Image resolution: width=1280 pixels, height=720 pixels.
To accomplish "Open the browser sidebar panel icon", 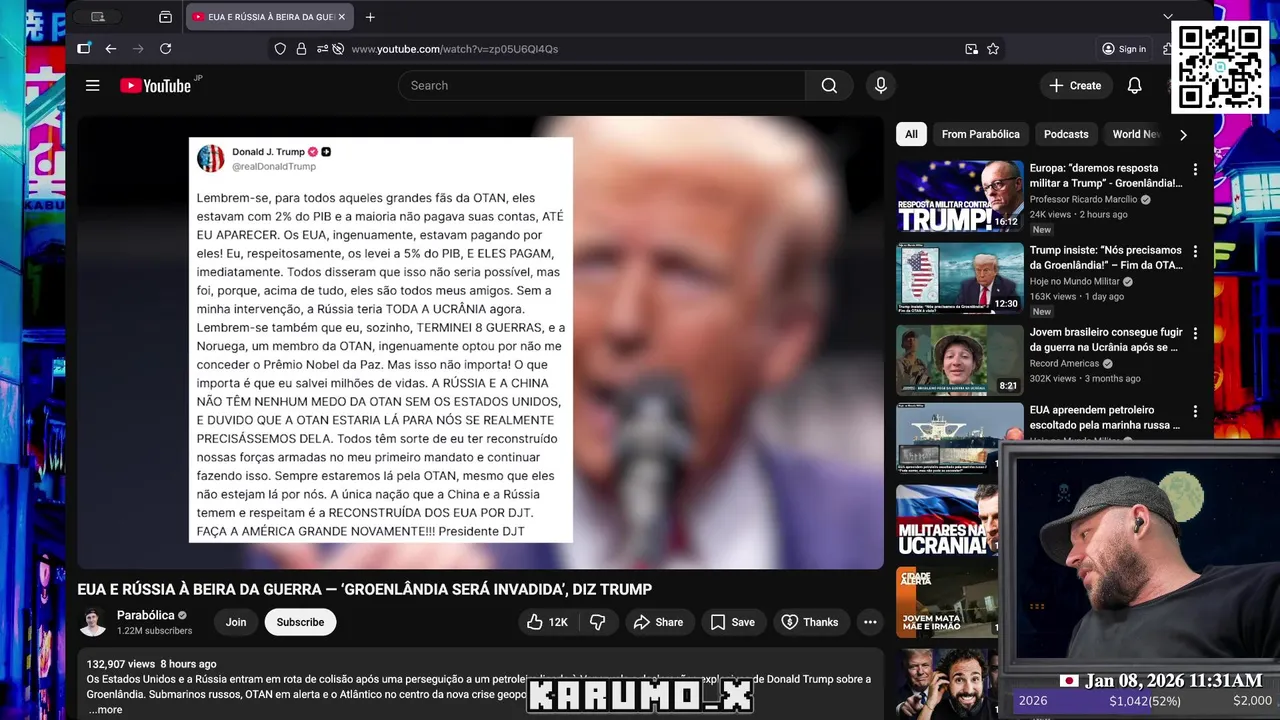I will (x=84, y=48).
